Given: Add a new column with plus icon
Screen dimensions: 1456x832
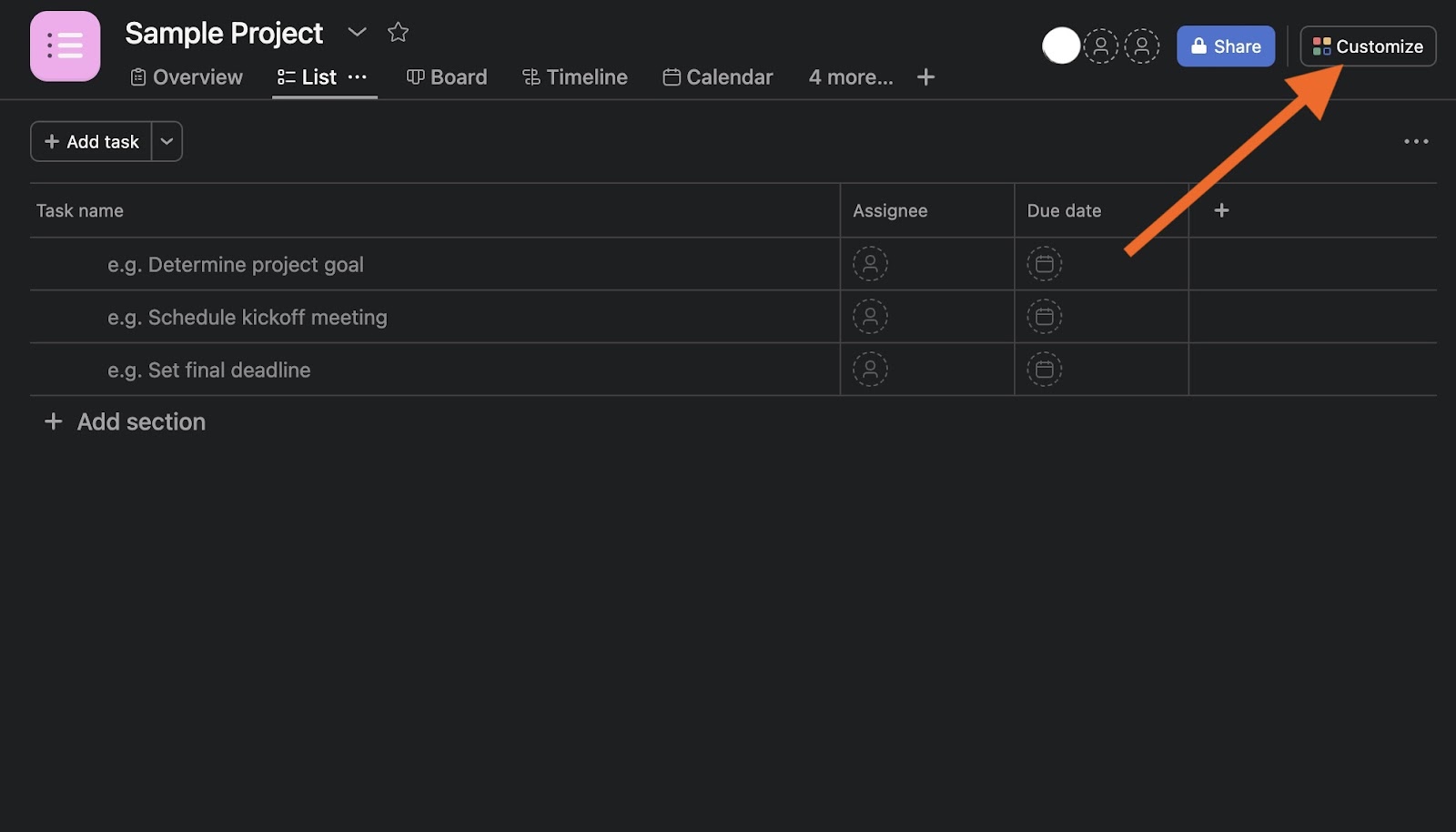Looking at the screenshot, I should [x=1221, y=210].
